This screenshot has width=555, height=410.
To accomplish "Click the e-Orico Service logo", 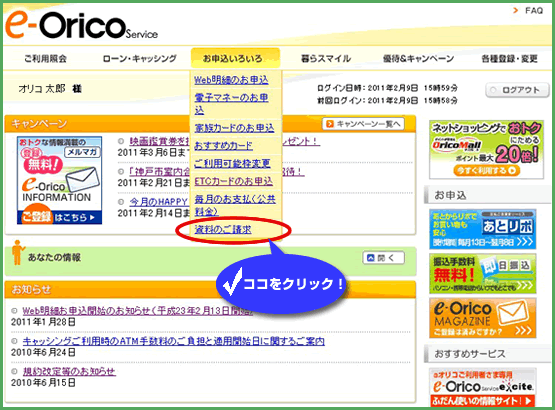I will point(81,25).
